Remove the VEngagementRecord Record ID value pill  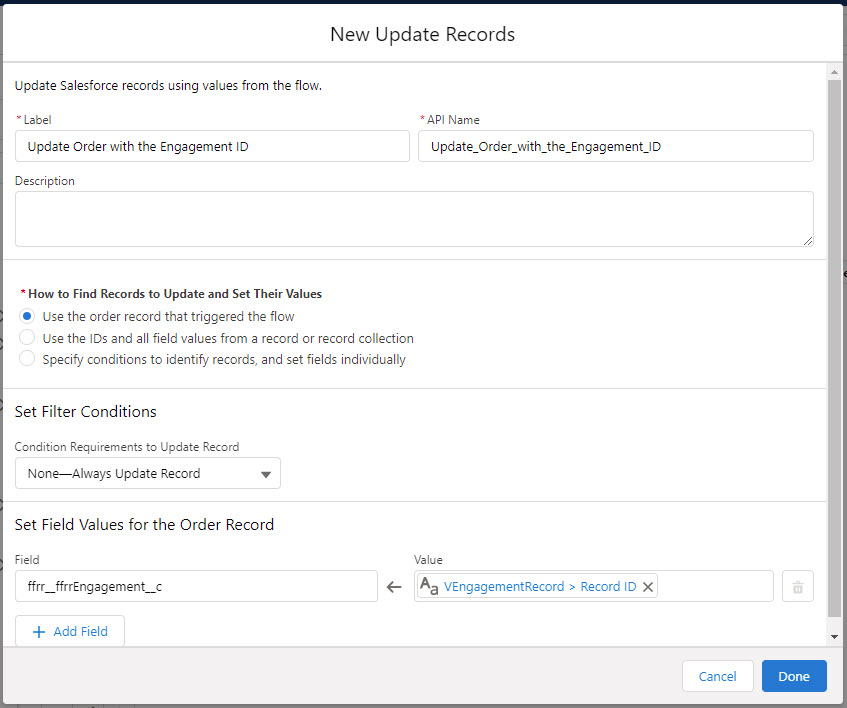[x=648, y=587]
